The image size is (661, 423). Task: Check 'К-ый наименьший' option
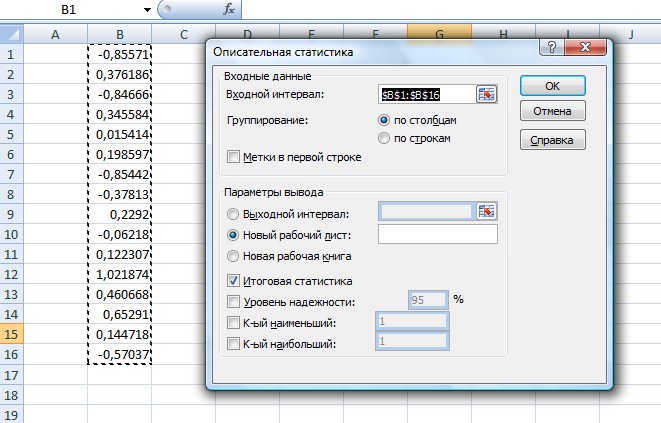click(233, 323)
